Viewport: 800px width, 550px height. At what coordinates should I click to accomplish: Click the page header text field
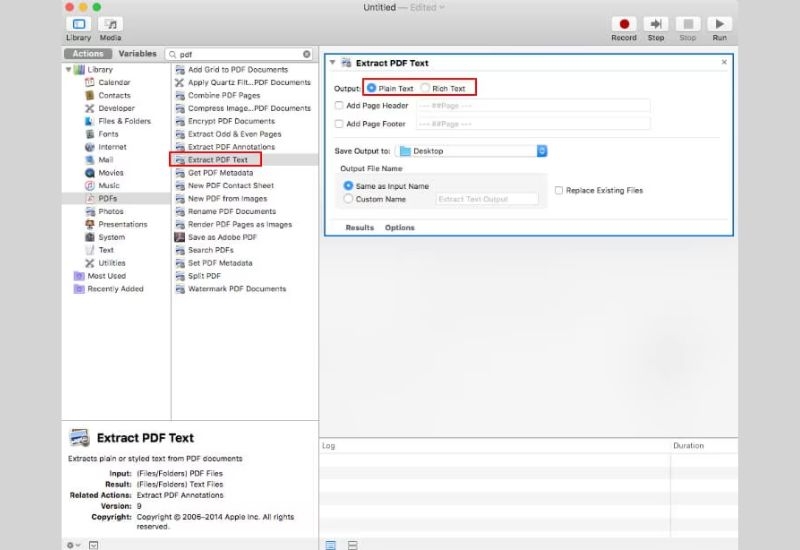pos(533,106)
